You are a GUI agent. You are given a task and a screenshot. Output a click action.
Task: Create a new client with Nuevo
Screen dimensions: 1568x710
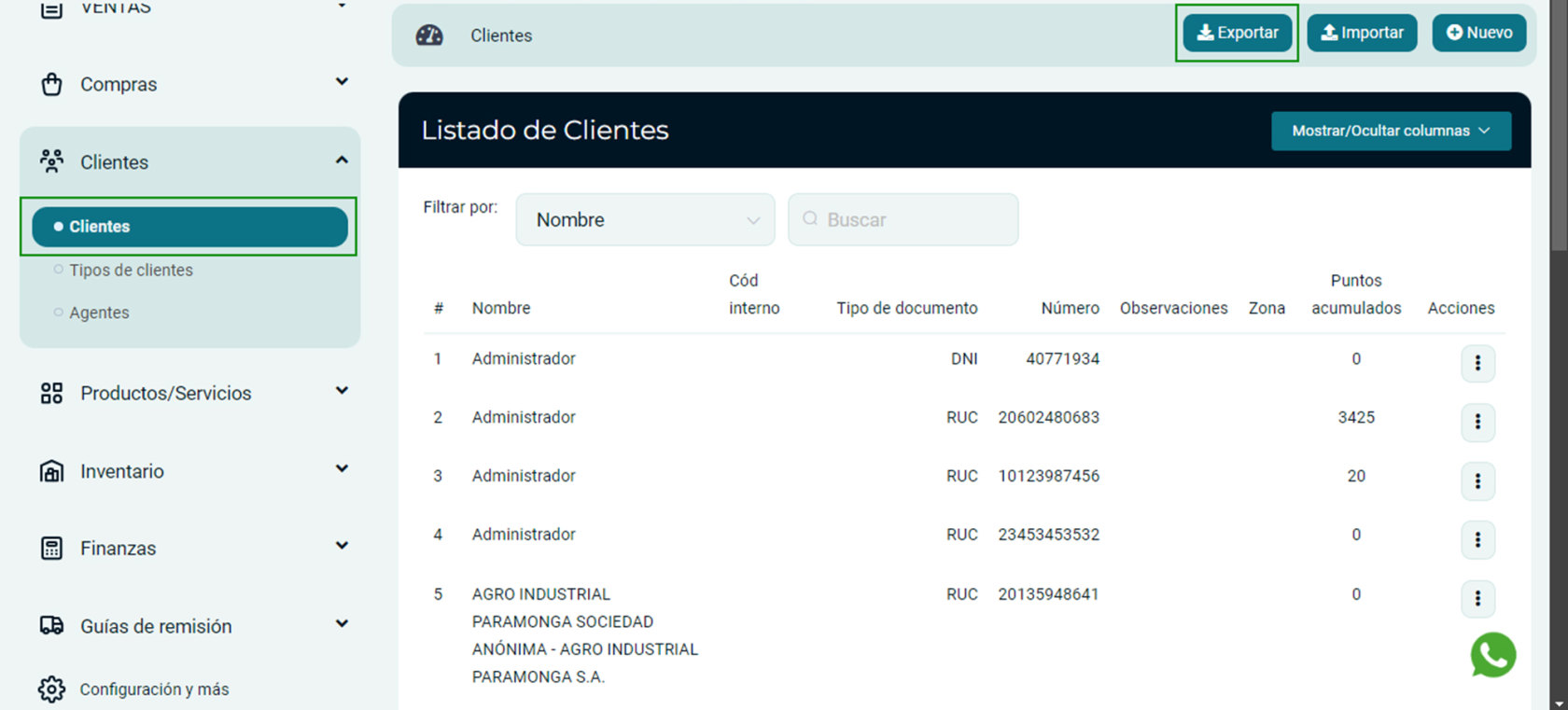point(1478,33)
